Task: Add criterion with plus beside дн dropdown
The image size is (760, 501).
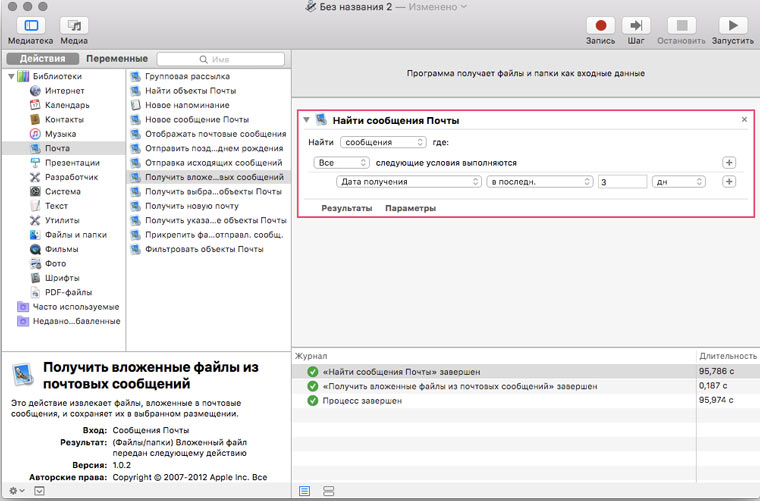Action: [x=729, y=182]
